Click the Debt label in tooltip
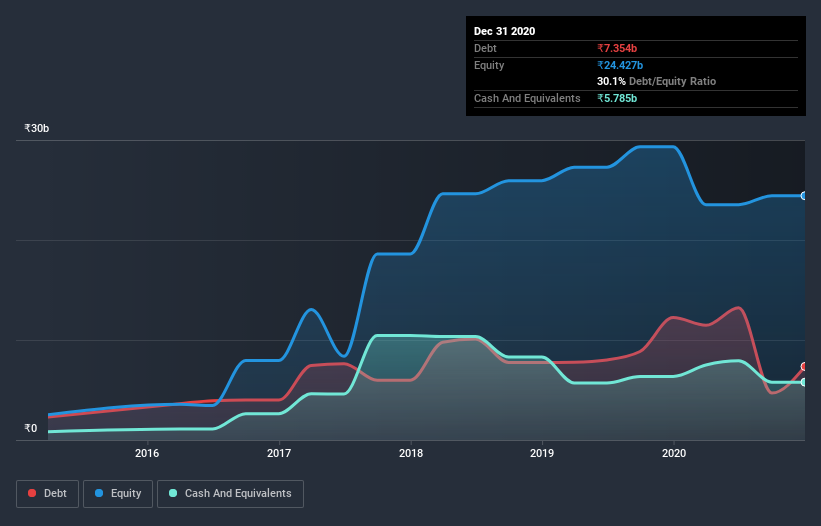Image resolution: width=821 pixels, height=526 pixels. click(x=485, y=48)
